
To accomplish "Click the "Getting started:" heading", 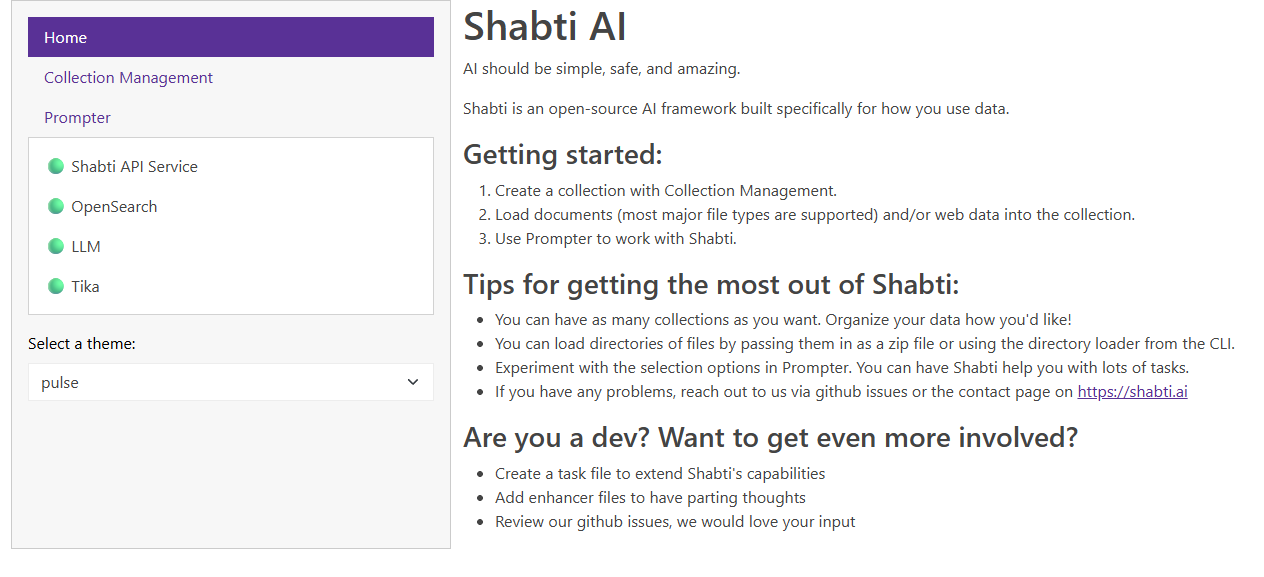I will point(563,155).
